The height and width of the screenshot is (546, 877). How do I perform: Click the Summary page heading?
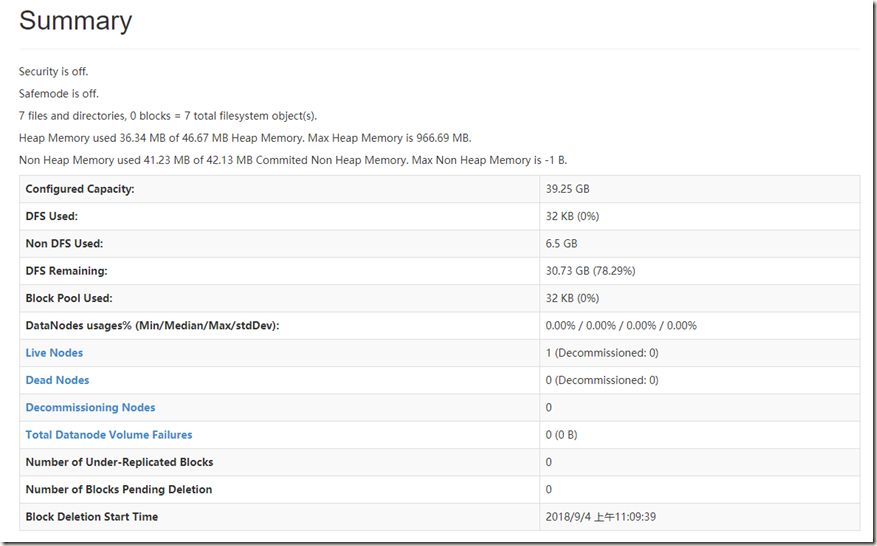[75, 21]
